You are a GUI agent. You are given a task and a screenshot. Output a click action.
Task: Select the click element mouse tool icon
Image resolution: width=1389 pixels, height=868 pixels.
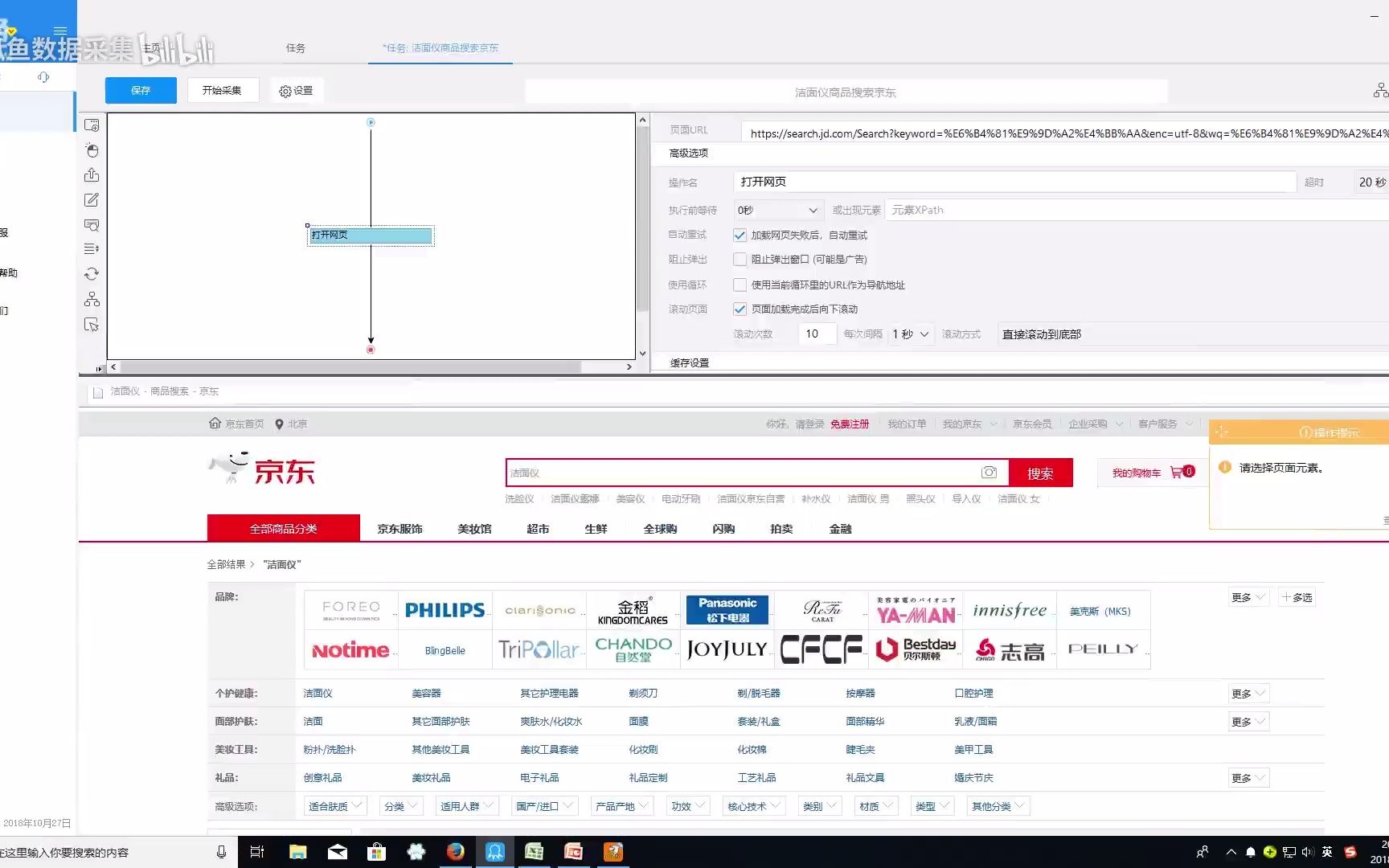point(92,150)
